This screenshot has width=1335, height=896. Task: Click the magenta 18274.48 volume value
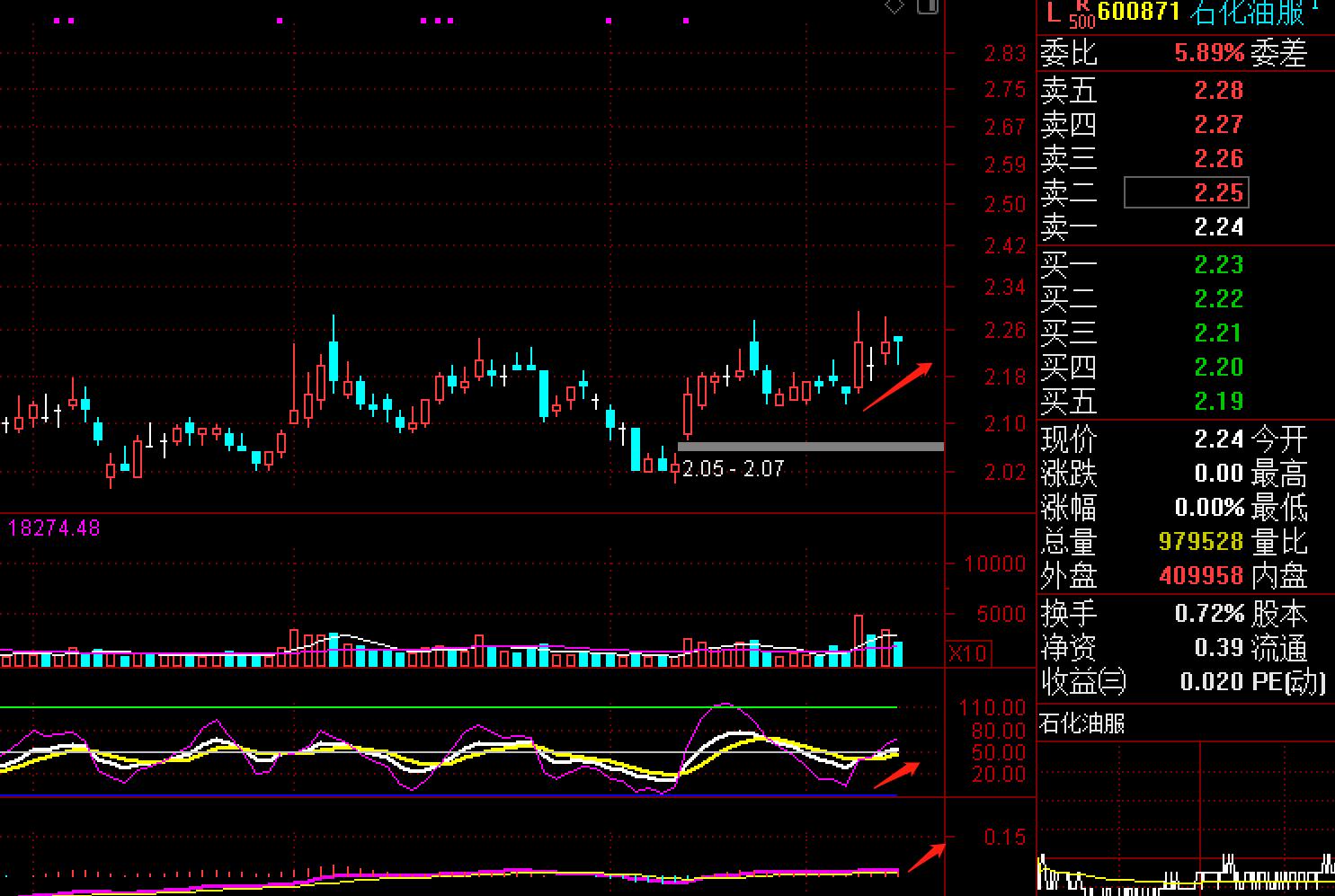[54, 528]
